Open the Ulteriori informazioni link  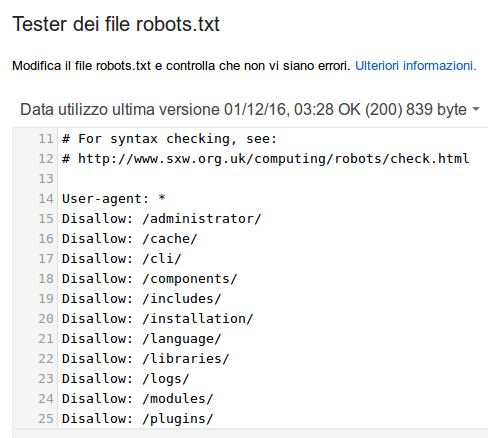416,66
